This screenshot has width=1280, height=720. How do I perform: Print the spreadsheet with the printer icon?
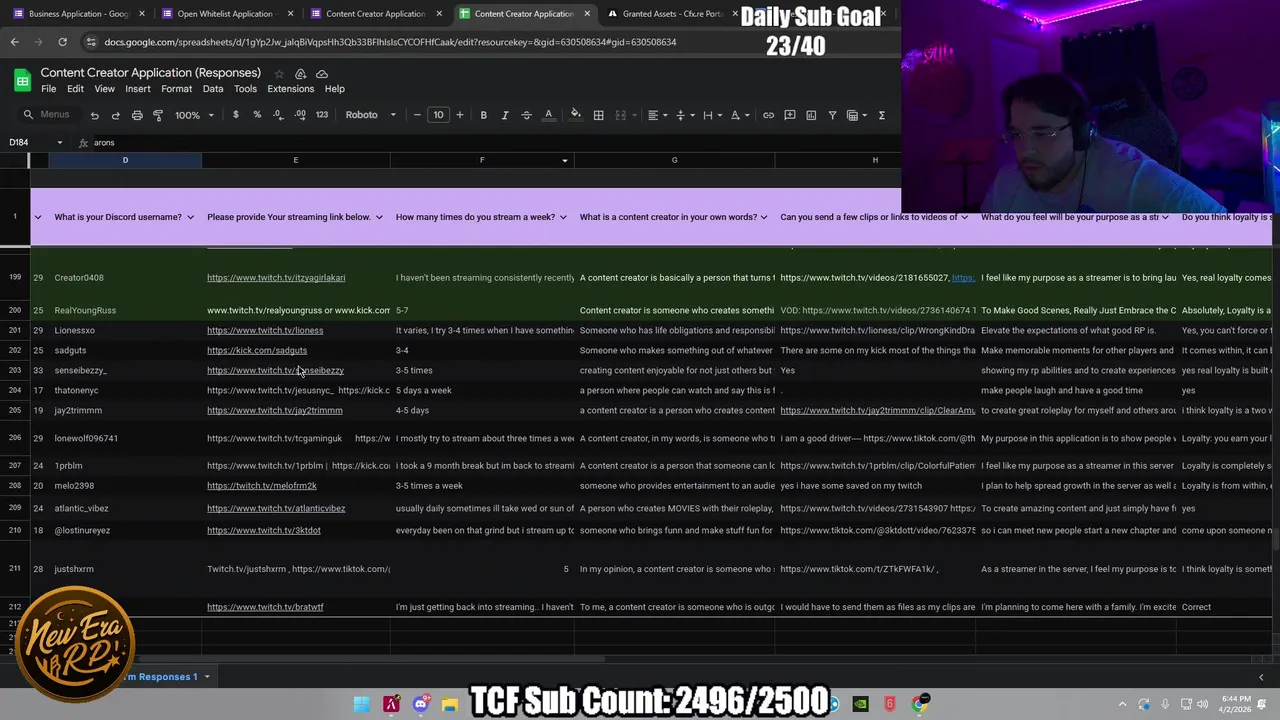point(137,115)
